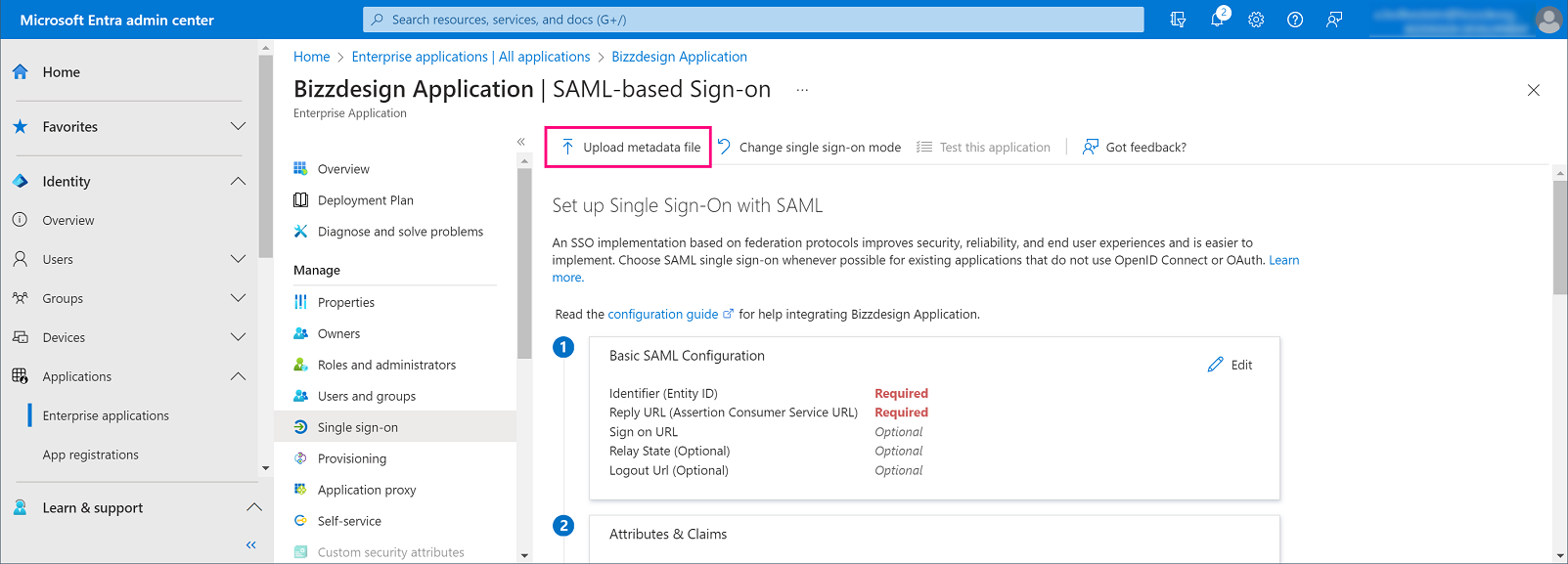Collapse the resource menu with double chevron
Screen dimensions: 1568x564
pos(521,142)
